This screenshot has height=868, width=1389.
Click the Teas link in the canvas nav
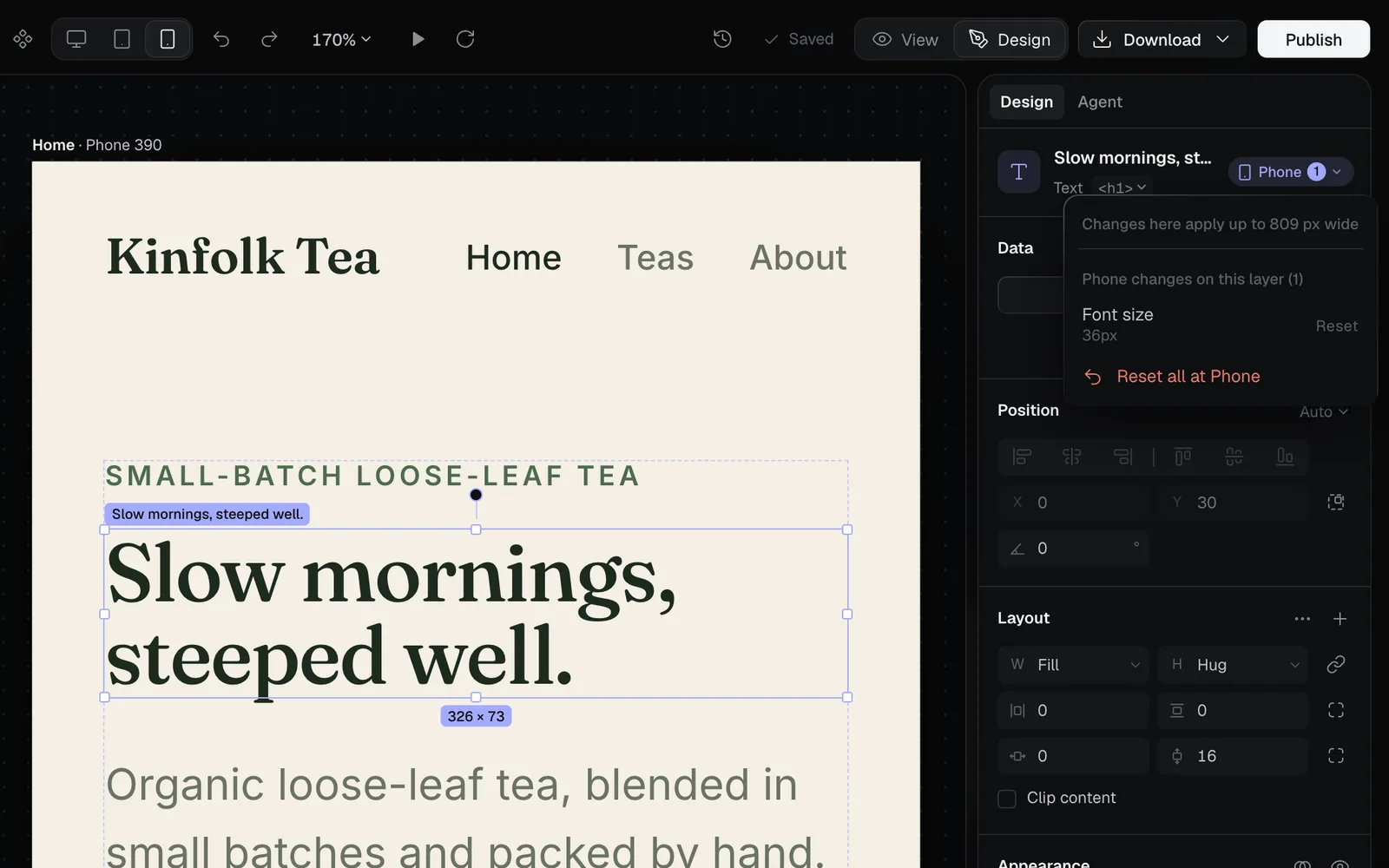(x=655, y=258)
